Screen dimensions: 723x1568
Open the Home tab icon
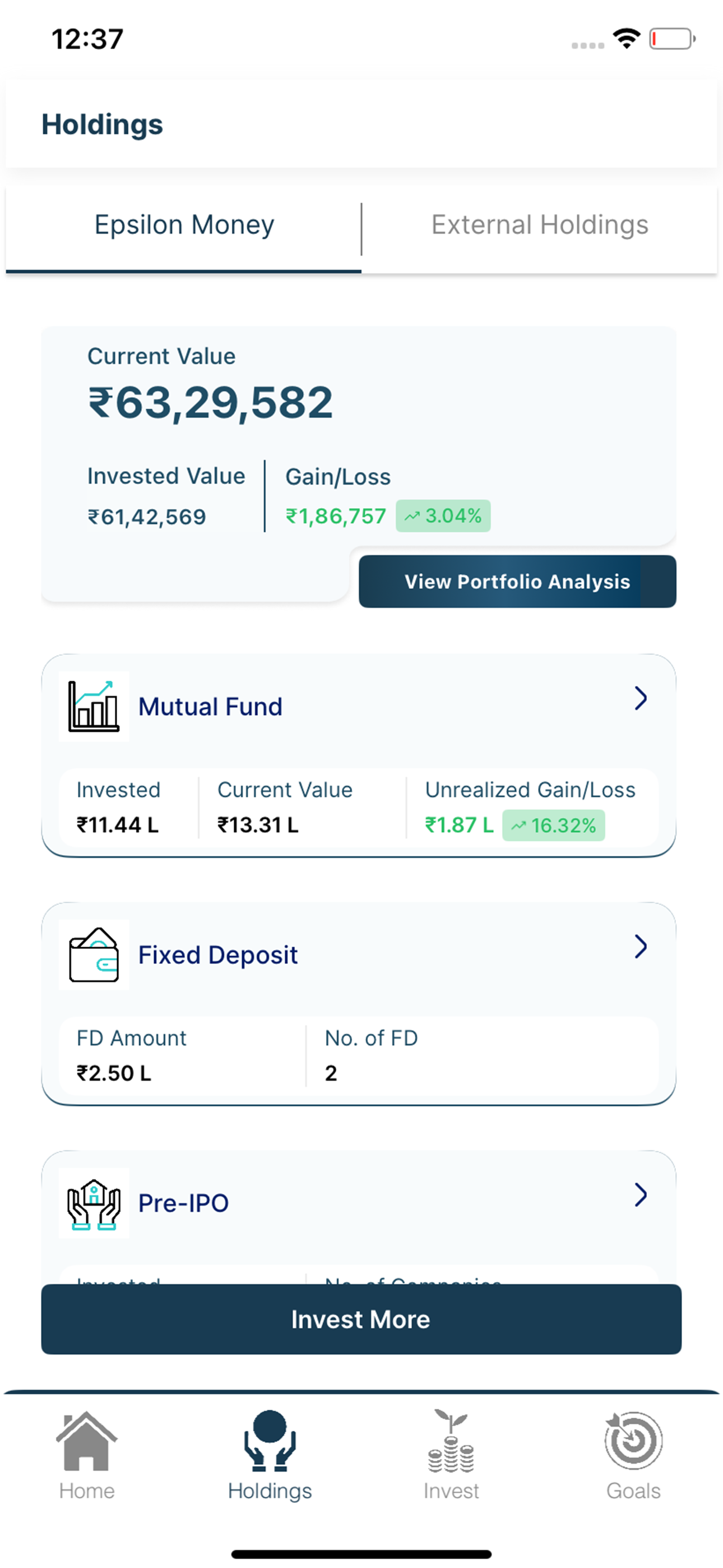[x=86, y=1440]
